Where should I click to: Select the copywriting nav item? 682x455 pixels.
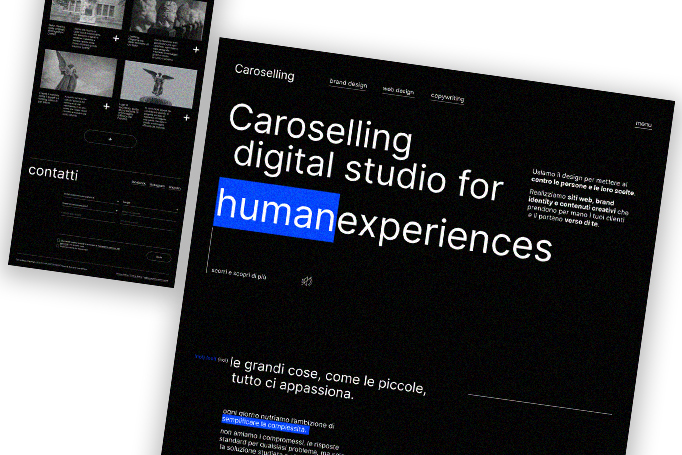(x=453, y=97)
